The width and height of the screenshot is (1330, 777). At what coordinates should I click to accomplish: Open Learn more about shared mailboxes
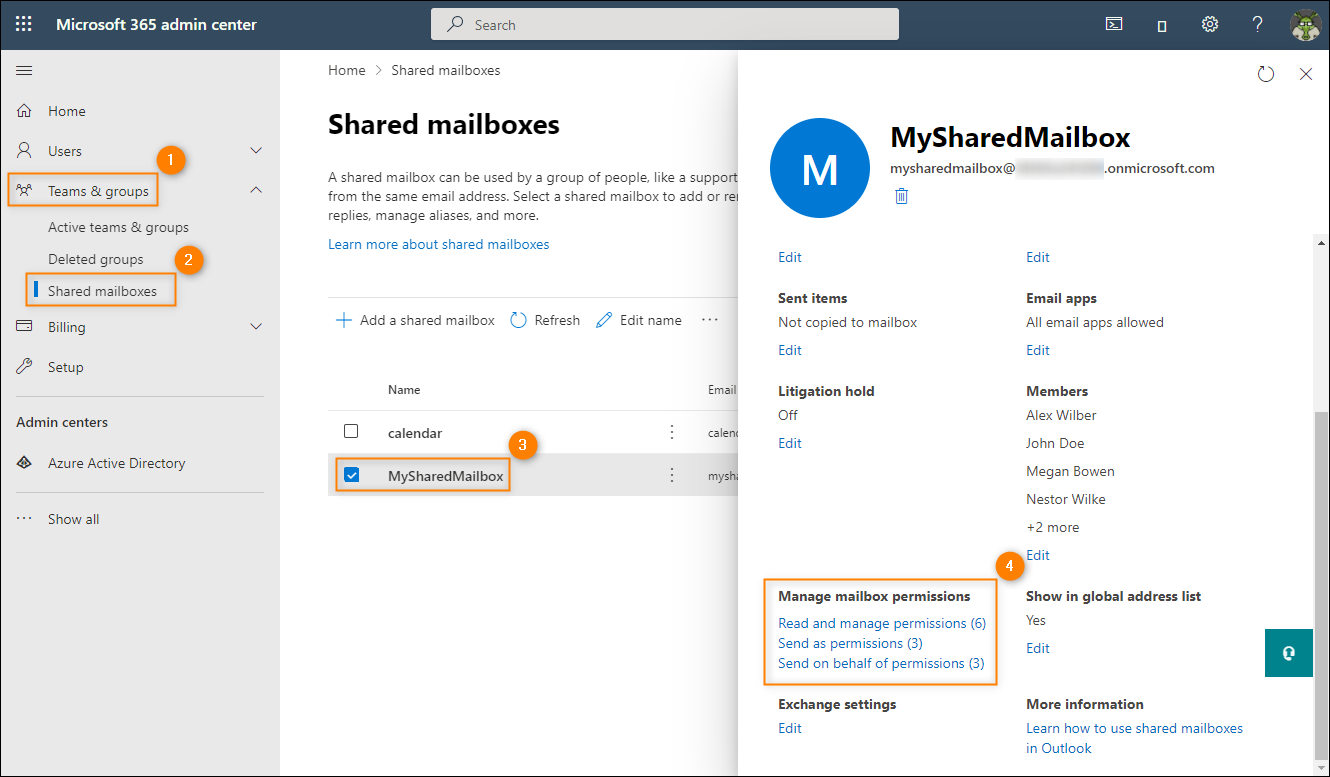click(439, 243)
